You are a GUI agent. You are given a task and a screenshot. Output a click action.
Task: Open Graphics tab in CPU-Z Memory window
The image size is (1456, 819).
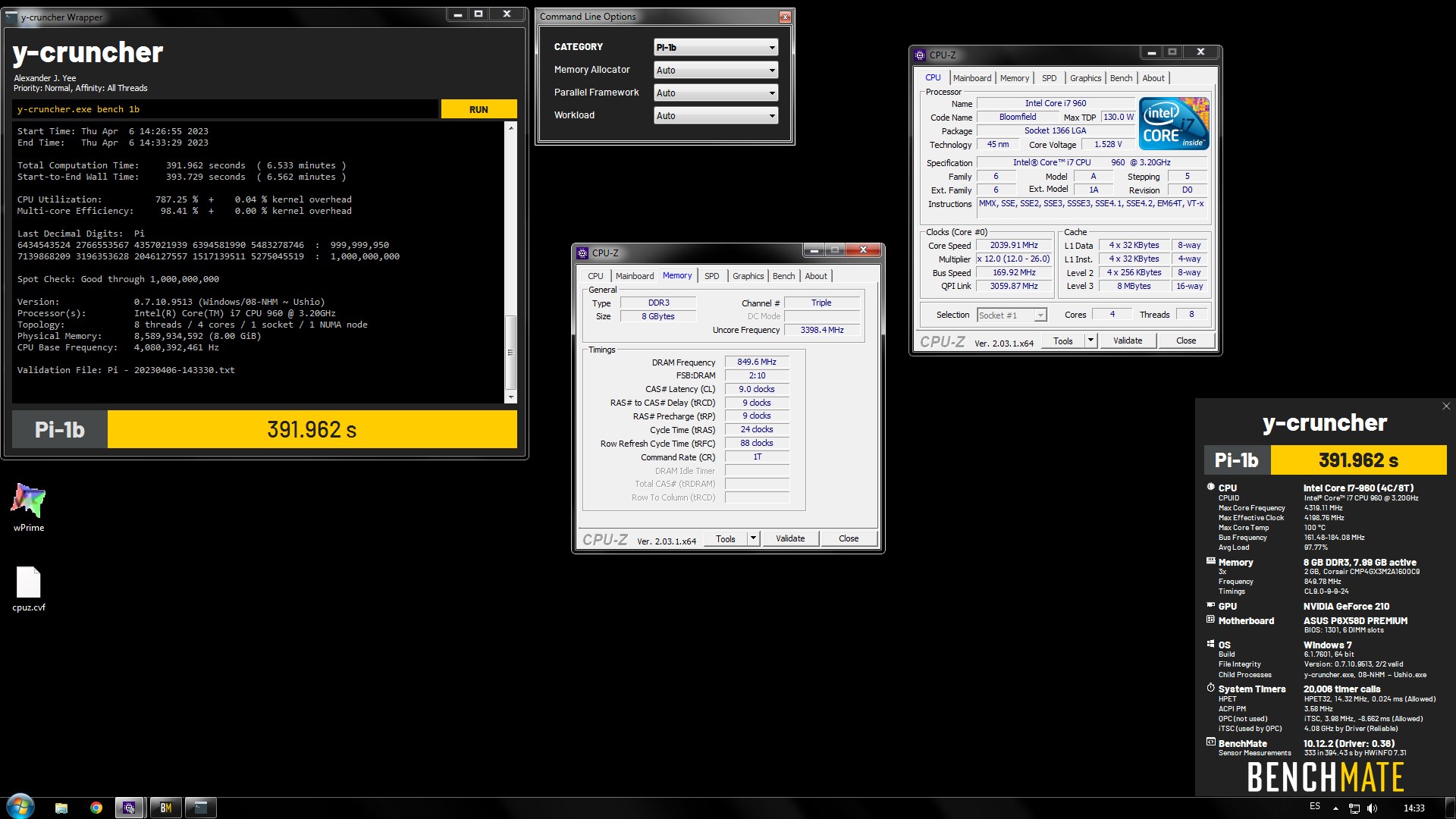coord(748,276)
